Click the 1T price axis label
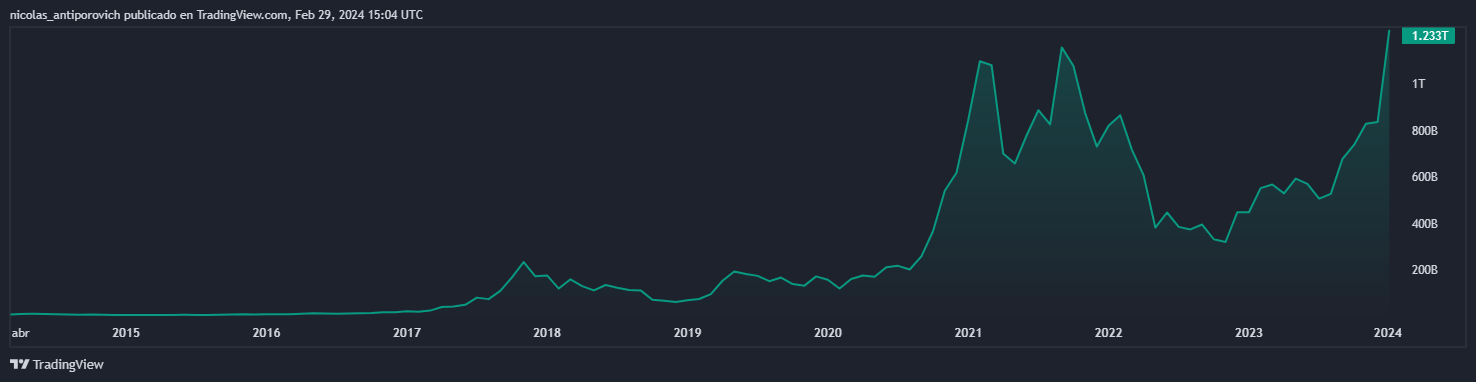 pyautogui.click(x=1418, y=84)
